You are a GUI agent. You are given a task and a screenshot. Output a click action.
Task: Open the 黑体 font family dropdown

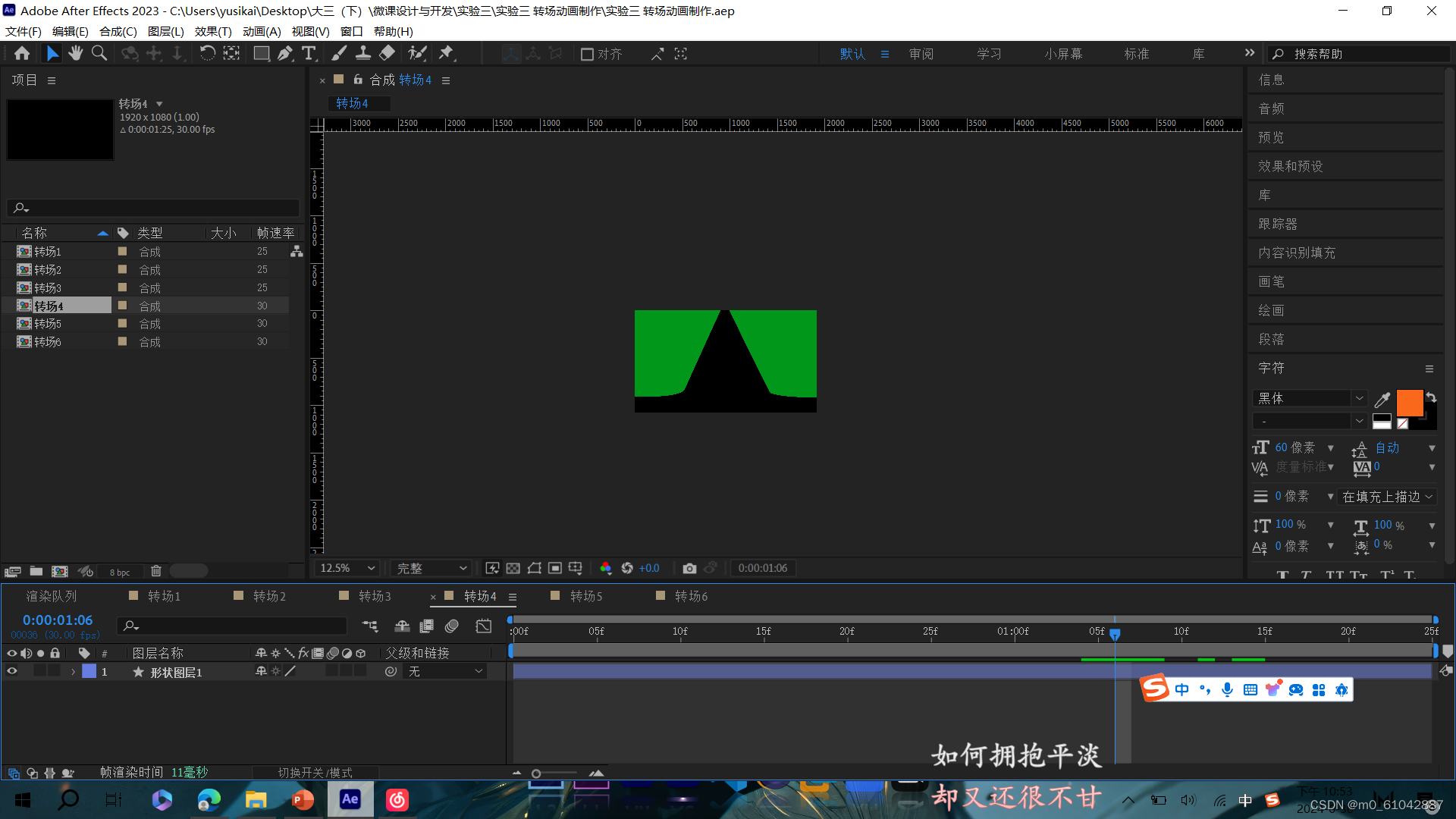pyautogui.click(x=1359, y=398)
